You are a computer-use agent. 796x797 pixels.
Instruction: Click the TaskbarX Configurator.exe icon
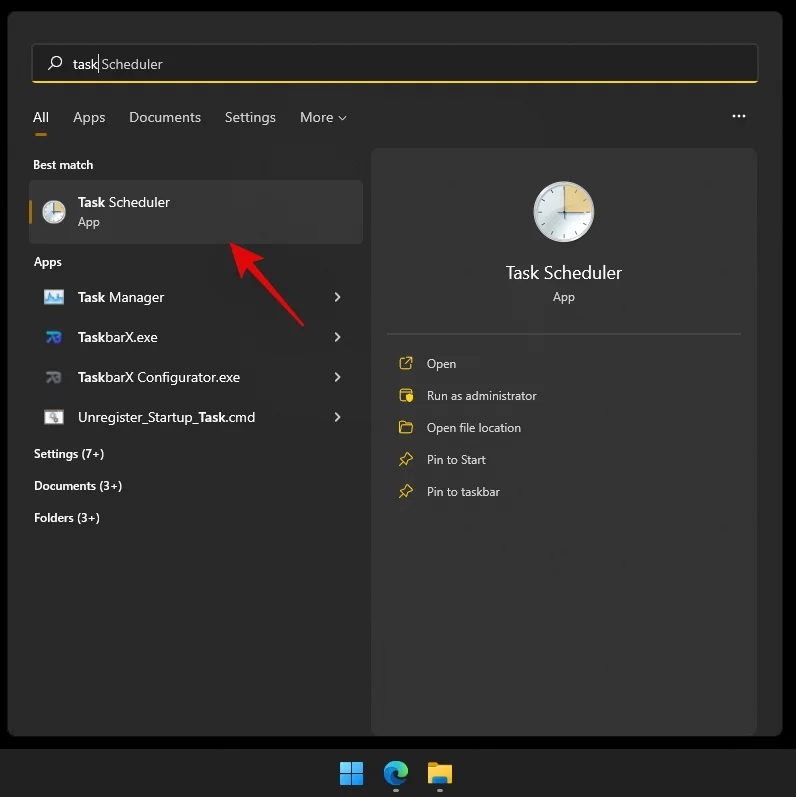[x=54, y=377]
